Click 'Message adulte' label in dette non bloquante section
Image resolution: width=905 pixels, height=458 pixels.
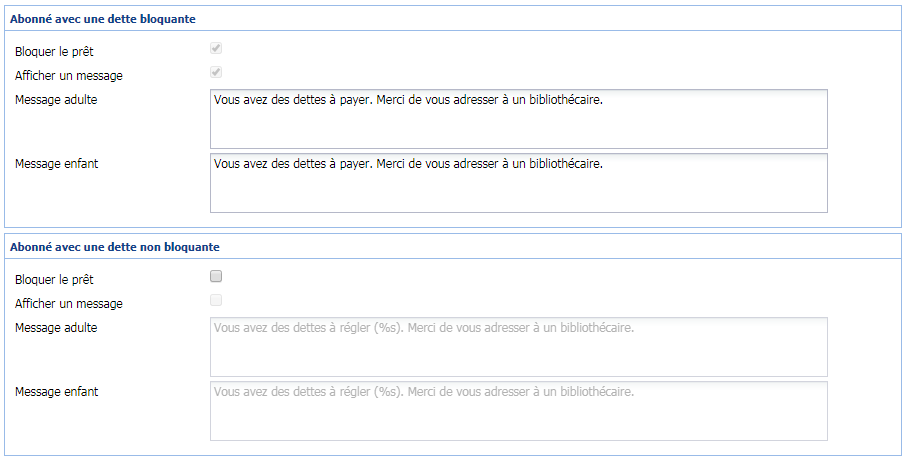click(56, 327)
